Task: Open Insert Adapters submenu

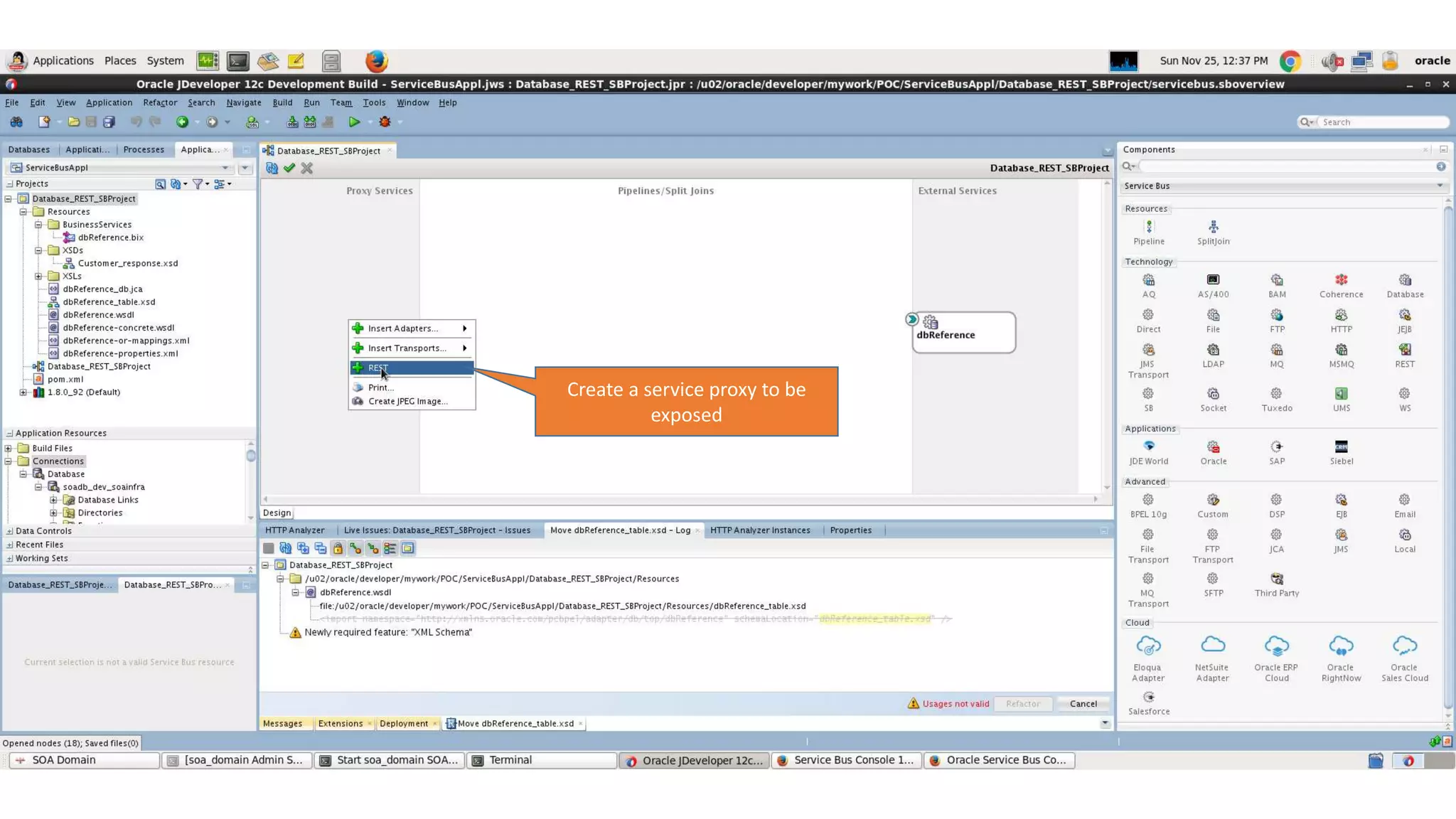Action: [x=412, y=328]
